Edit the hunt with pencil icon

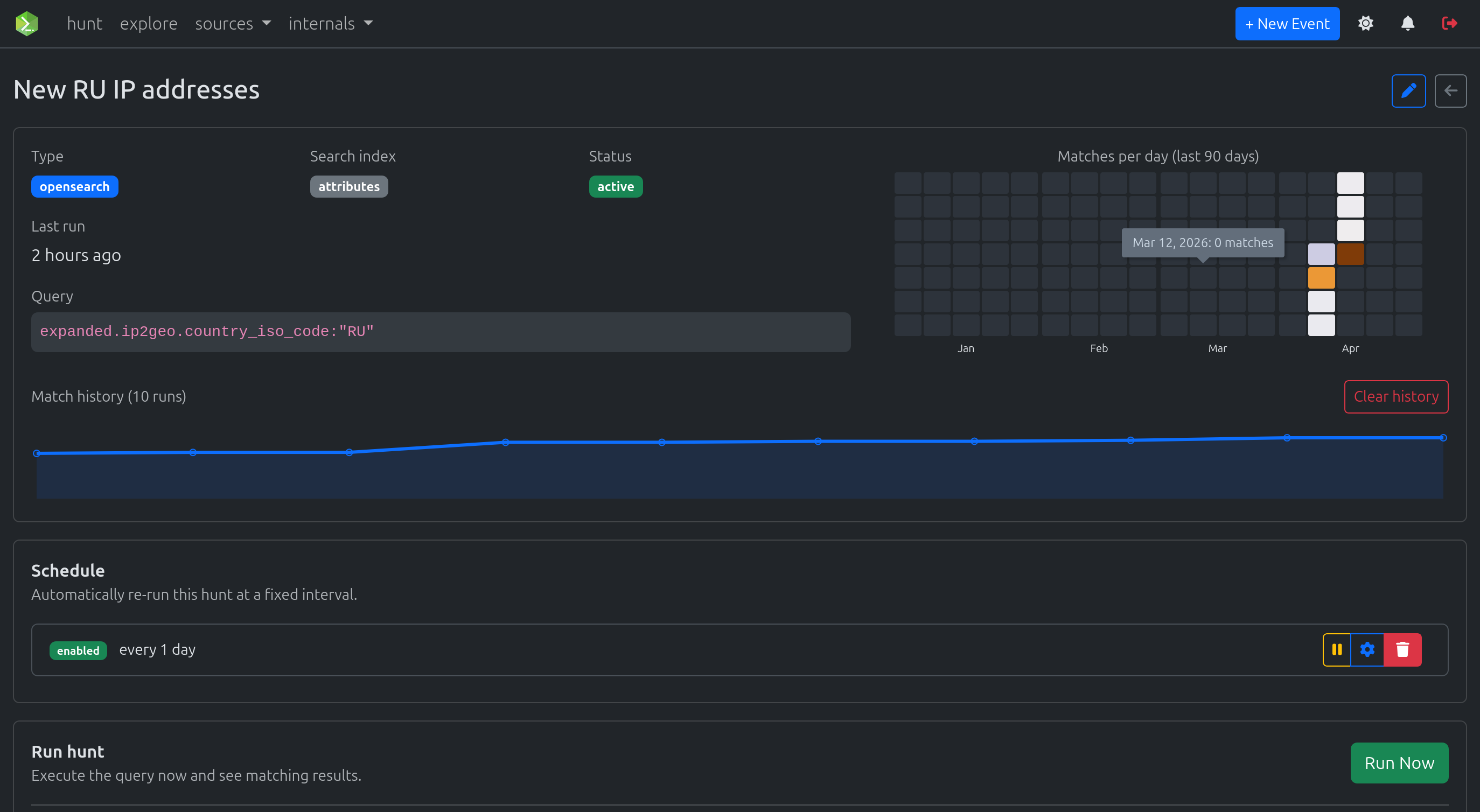tap(1408, 91)
